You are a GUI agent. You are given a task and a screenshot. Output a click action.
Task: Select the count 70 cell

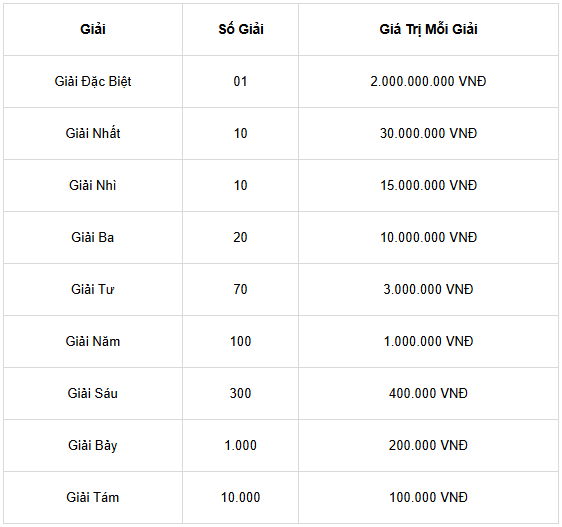(240, 289)
